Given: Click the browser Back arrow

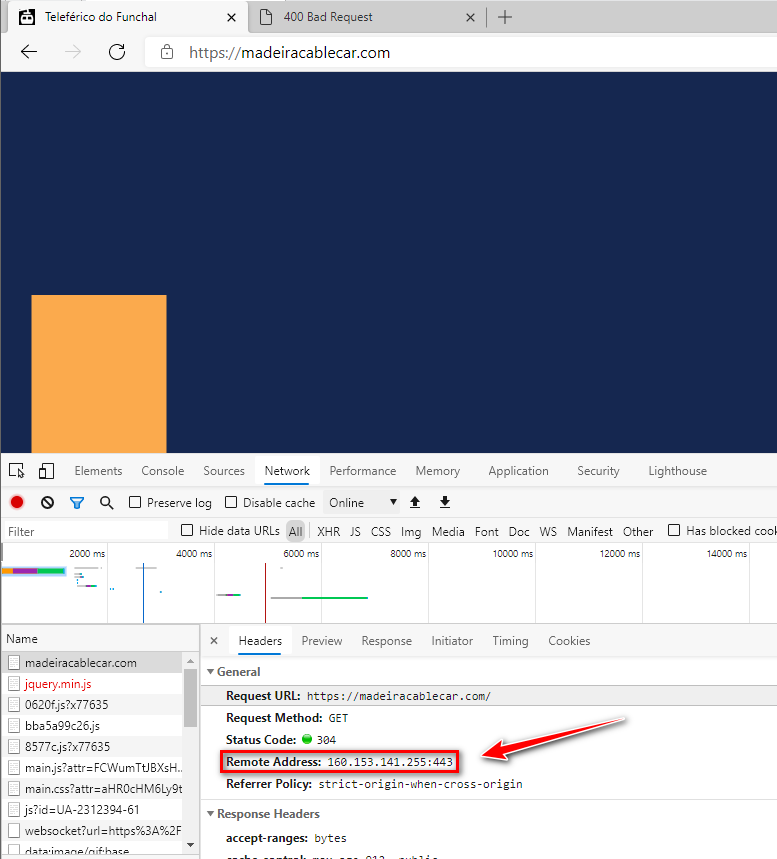Looking at the screenshot, I should [x=28, y=52].
